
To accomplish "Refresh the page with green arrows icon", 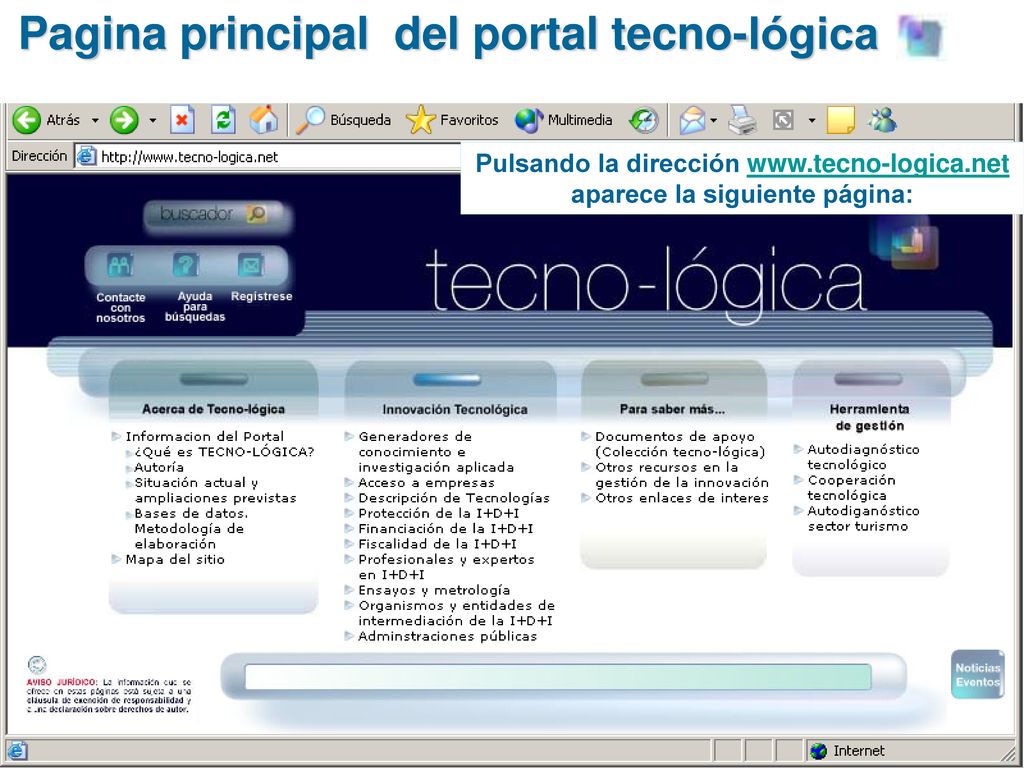I will 223,120.
